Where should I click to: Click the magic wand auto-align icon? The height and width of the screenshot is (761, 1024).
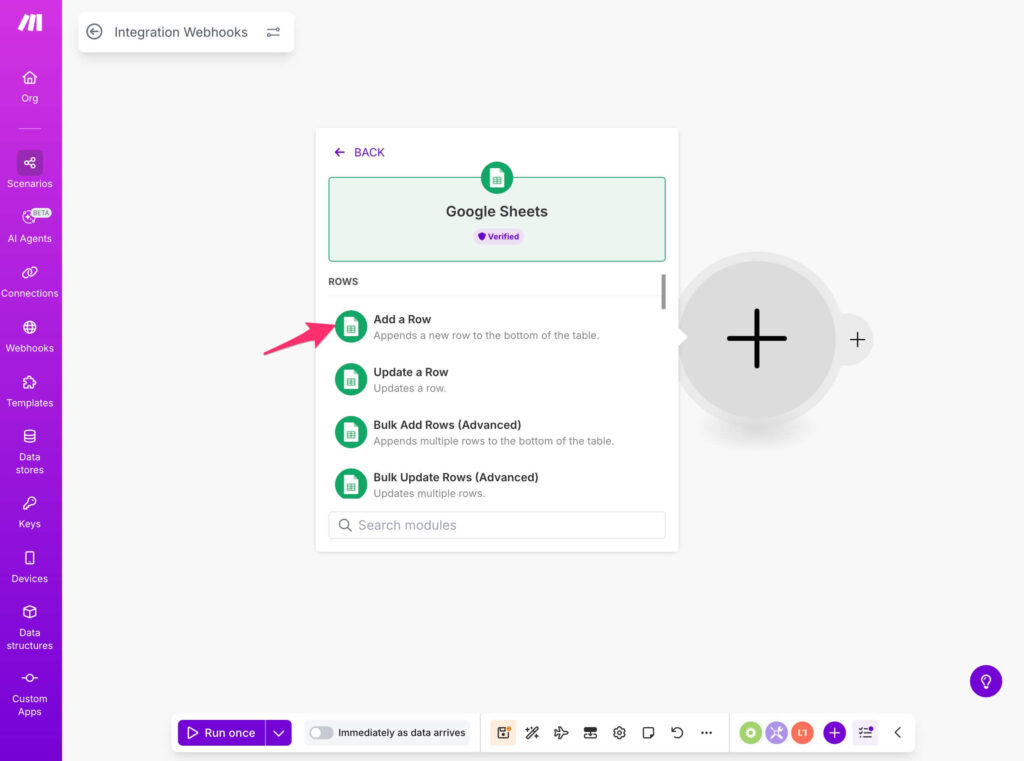[532, 733]
